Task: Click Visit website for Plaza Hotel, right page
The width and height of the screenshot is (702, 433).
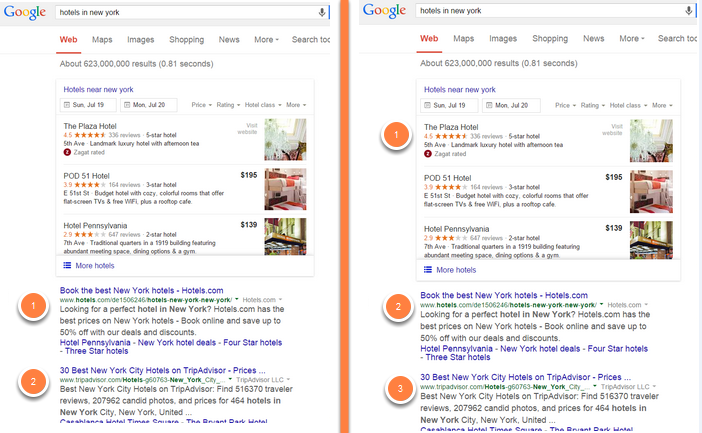Action: 612,130
